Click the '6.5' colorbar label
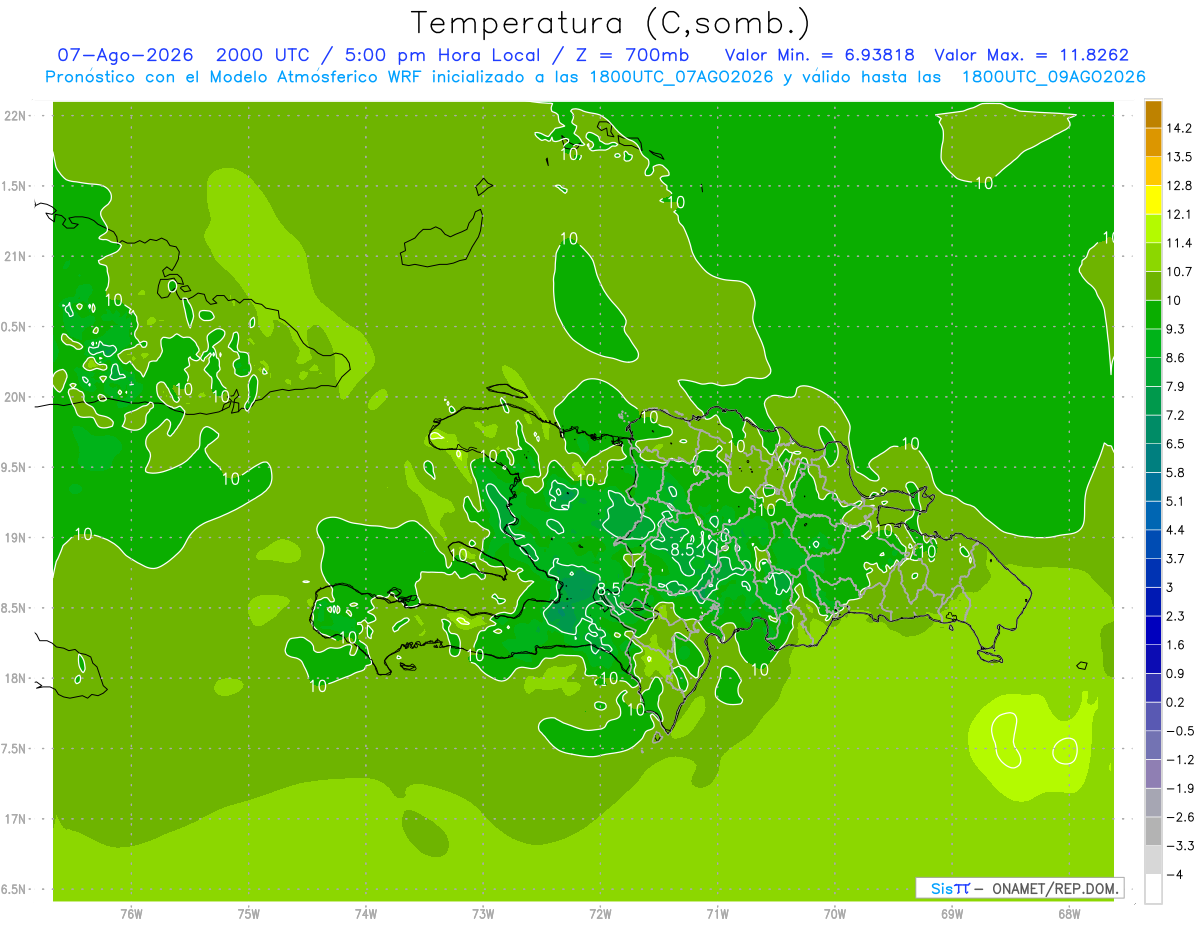1200x927 pixels. (1175, 444)
